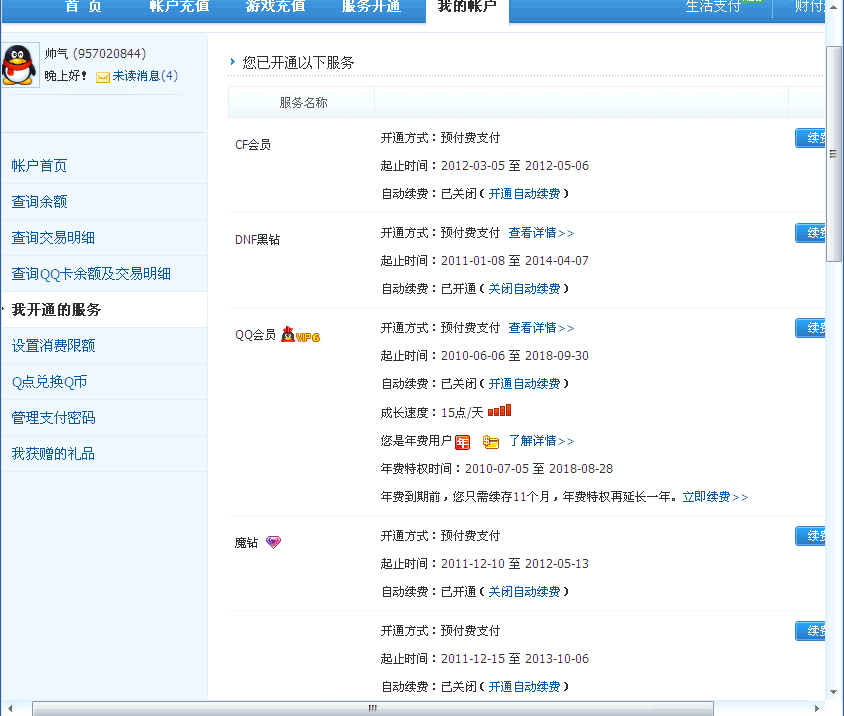Switch to 帐户充值 tab
The image size is (844, 716).
[x=179, y=6]
